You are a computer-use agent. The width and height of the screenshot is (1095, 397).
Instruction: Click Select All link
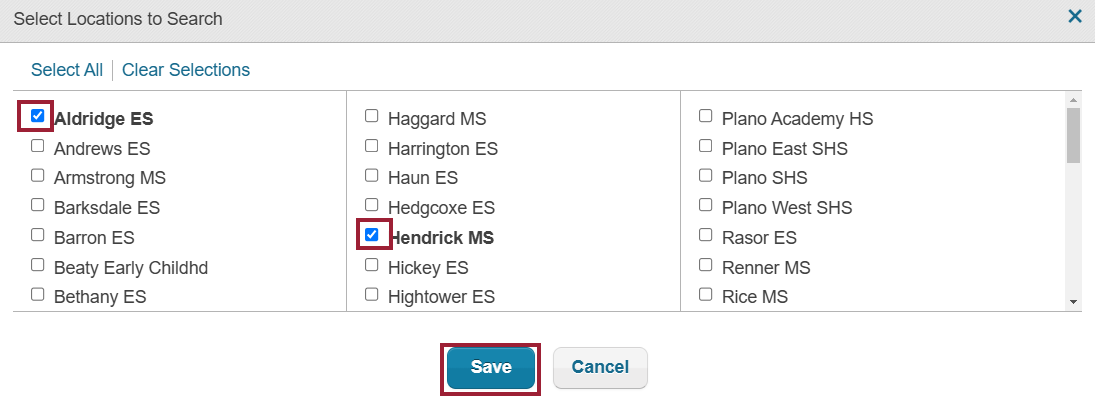67,70
